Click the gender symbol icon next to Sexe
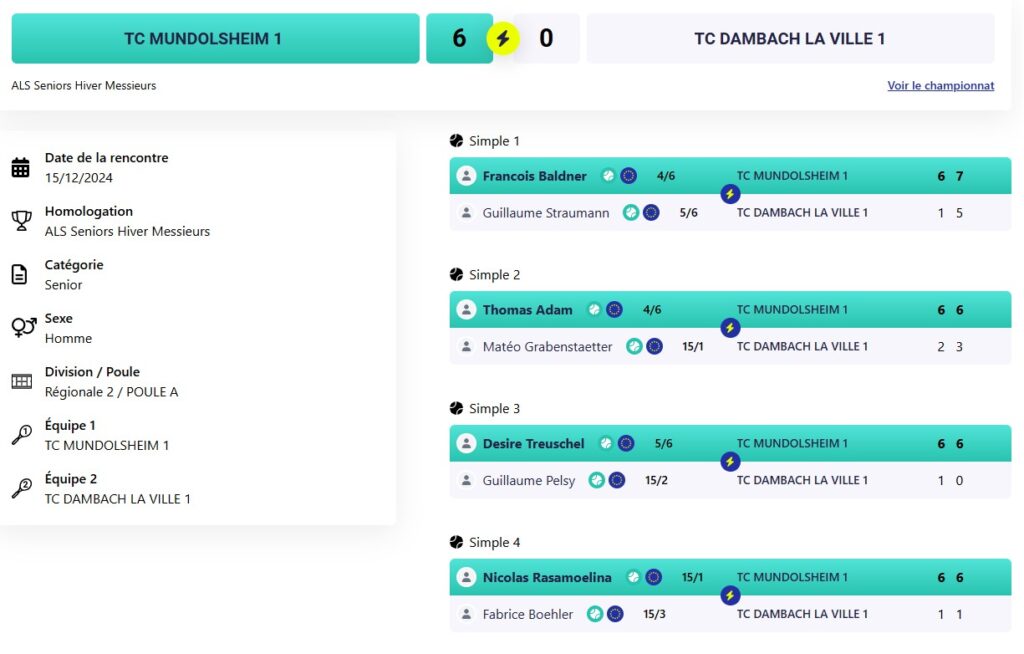The height and width of the screenshot is (654, 1024). [24, 327]
